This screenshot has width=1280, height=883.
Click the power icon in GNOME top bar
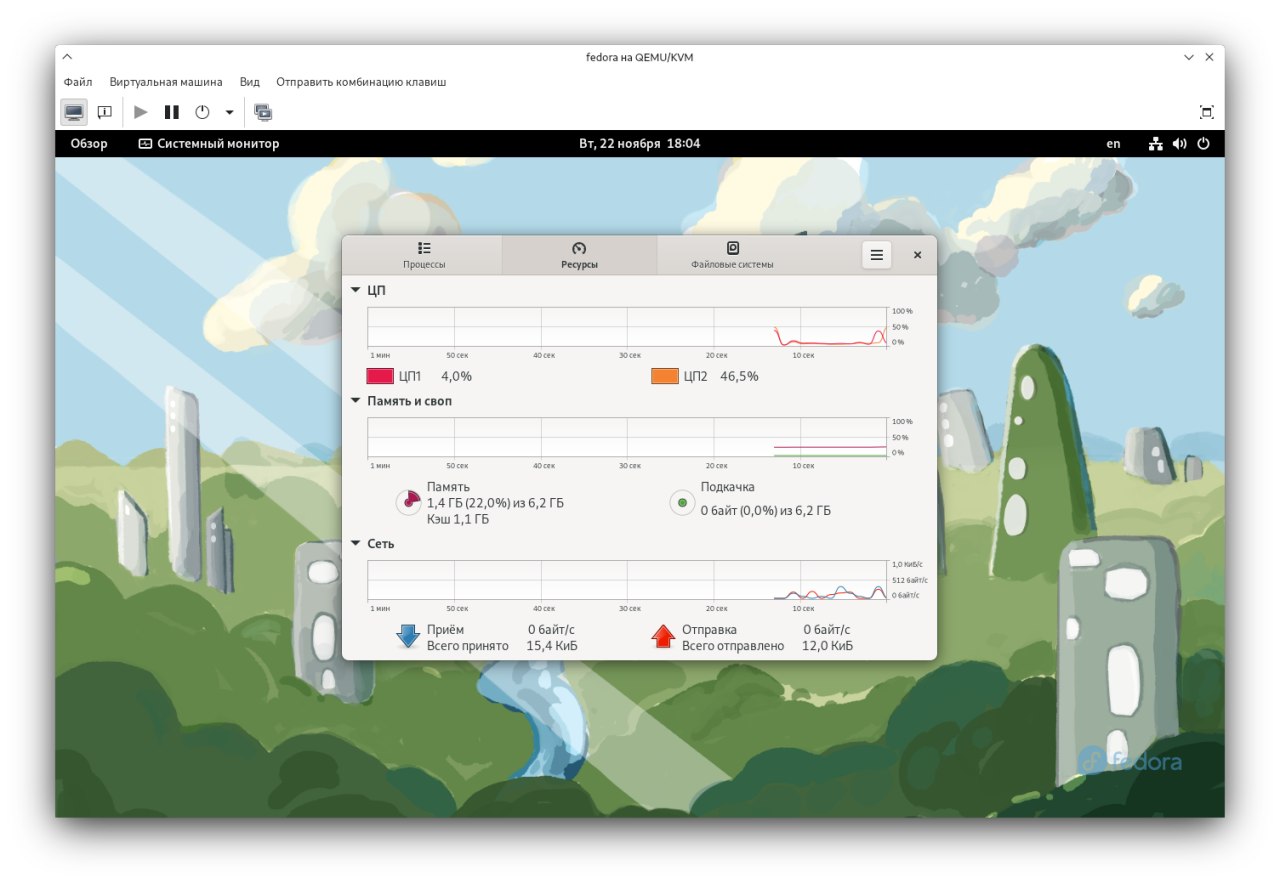pos(1203,144)
